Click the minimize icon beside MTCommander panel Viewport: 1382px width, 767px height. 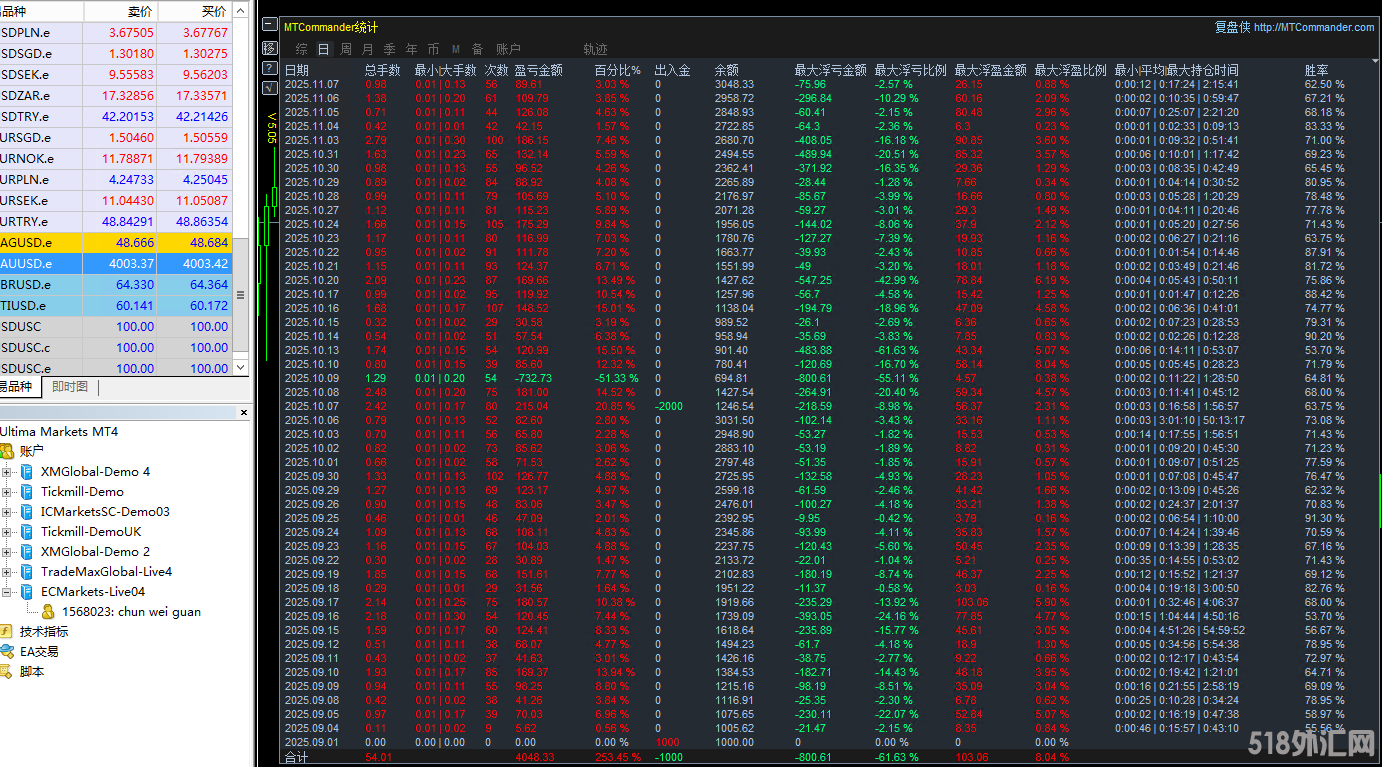270,26
